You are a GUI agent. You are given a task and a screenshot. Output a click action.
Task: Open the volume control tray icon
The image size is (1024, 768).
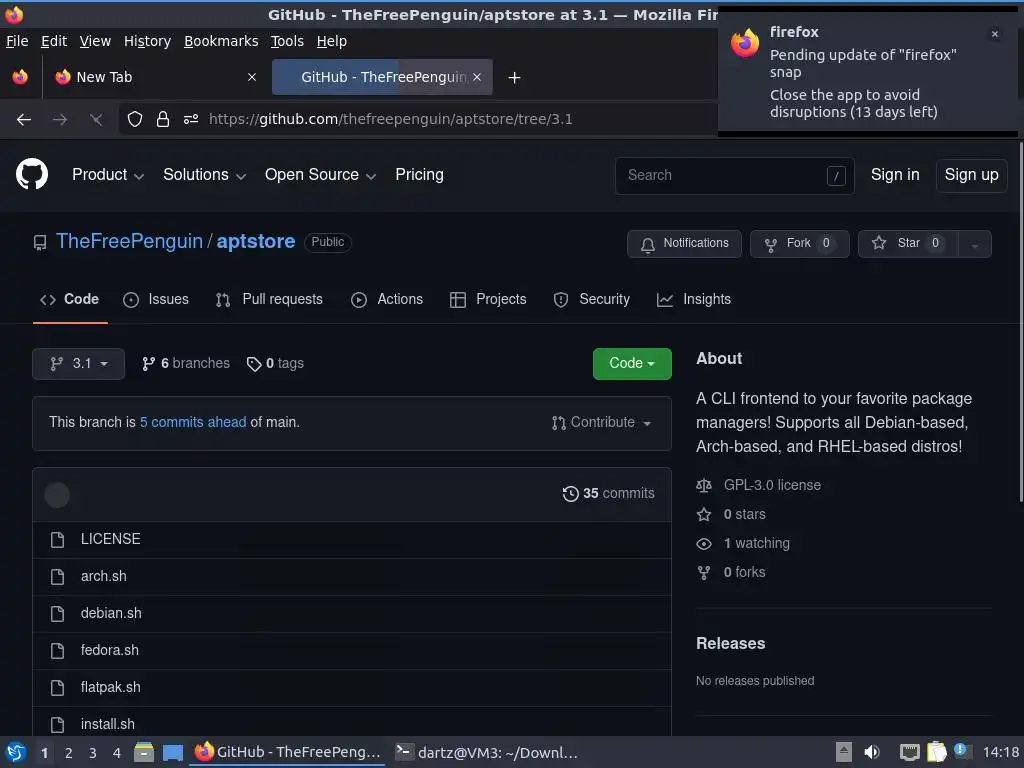(872, 752)
